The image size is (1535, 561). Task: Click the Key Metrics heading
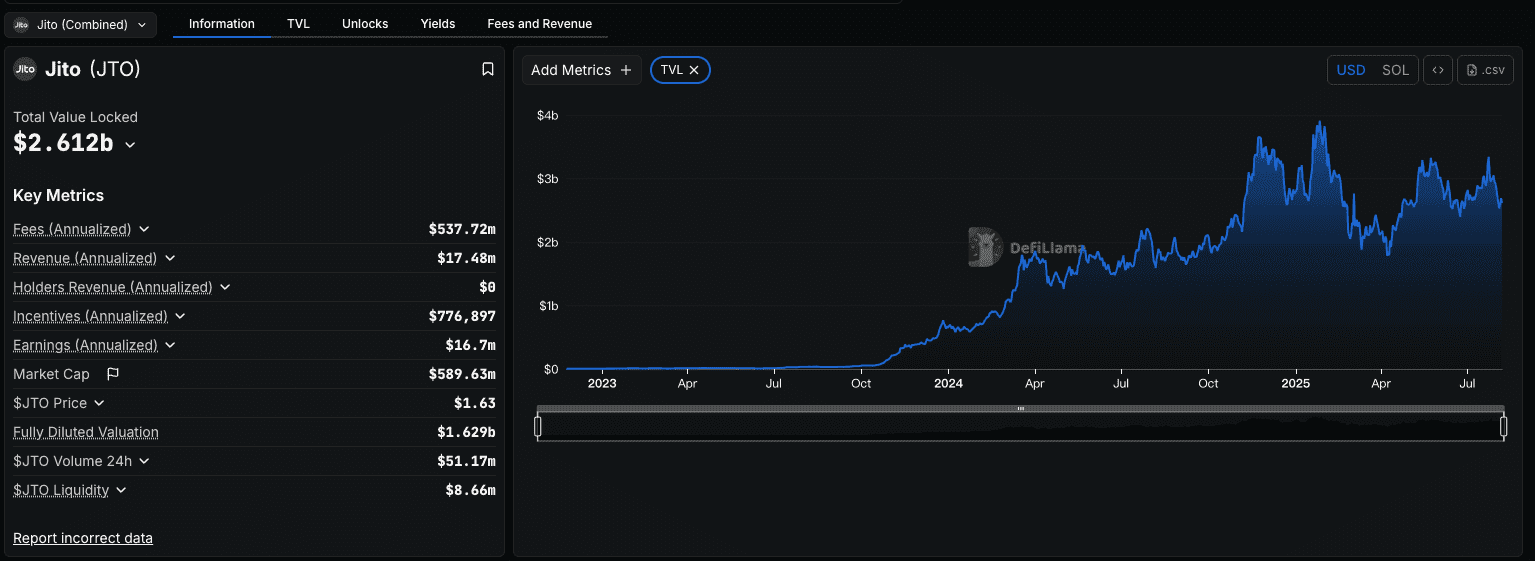point(58,195)
